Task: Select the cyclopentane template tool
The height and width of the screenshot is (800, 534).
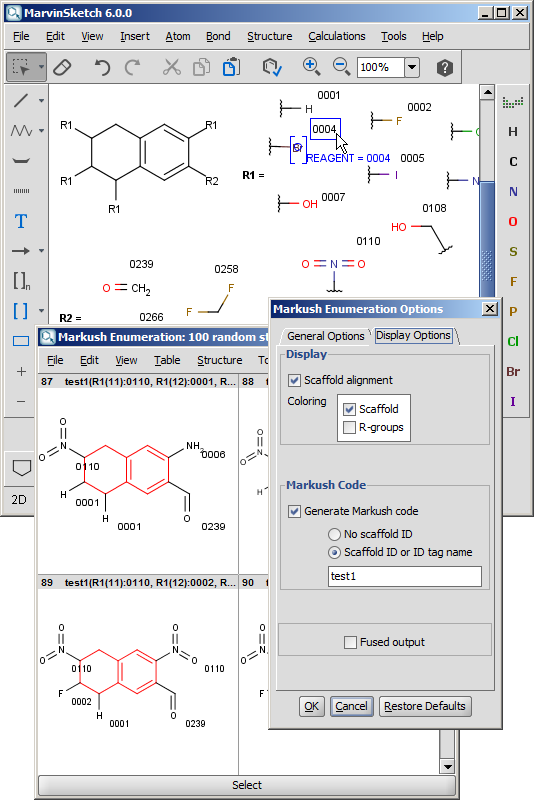Action: pyautogui.click(x=21, y=467)
